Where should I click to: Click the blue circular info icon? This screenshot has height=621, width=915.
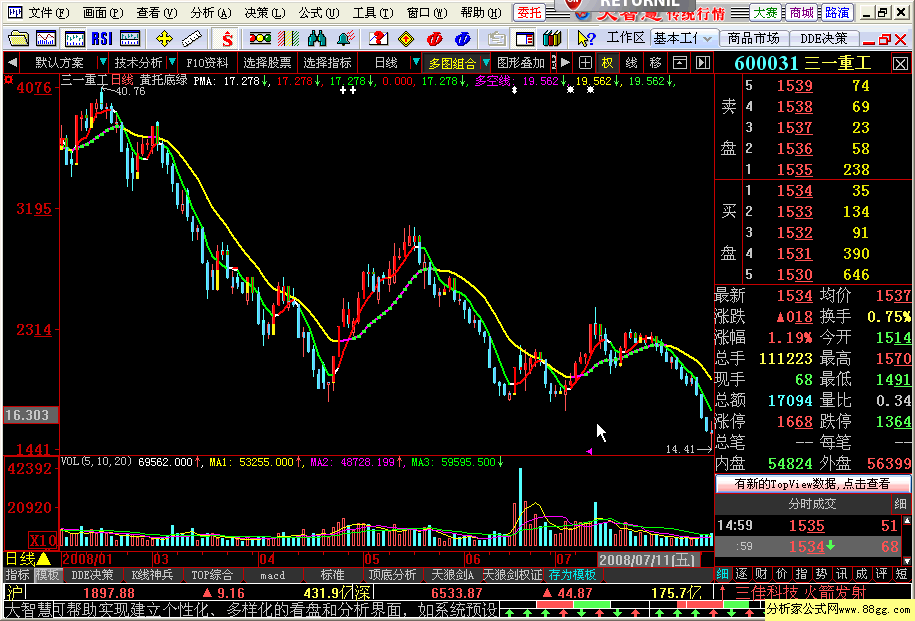click(x=462, y=39)
